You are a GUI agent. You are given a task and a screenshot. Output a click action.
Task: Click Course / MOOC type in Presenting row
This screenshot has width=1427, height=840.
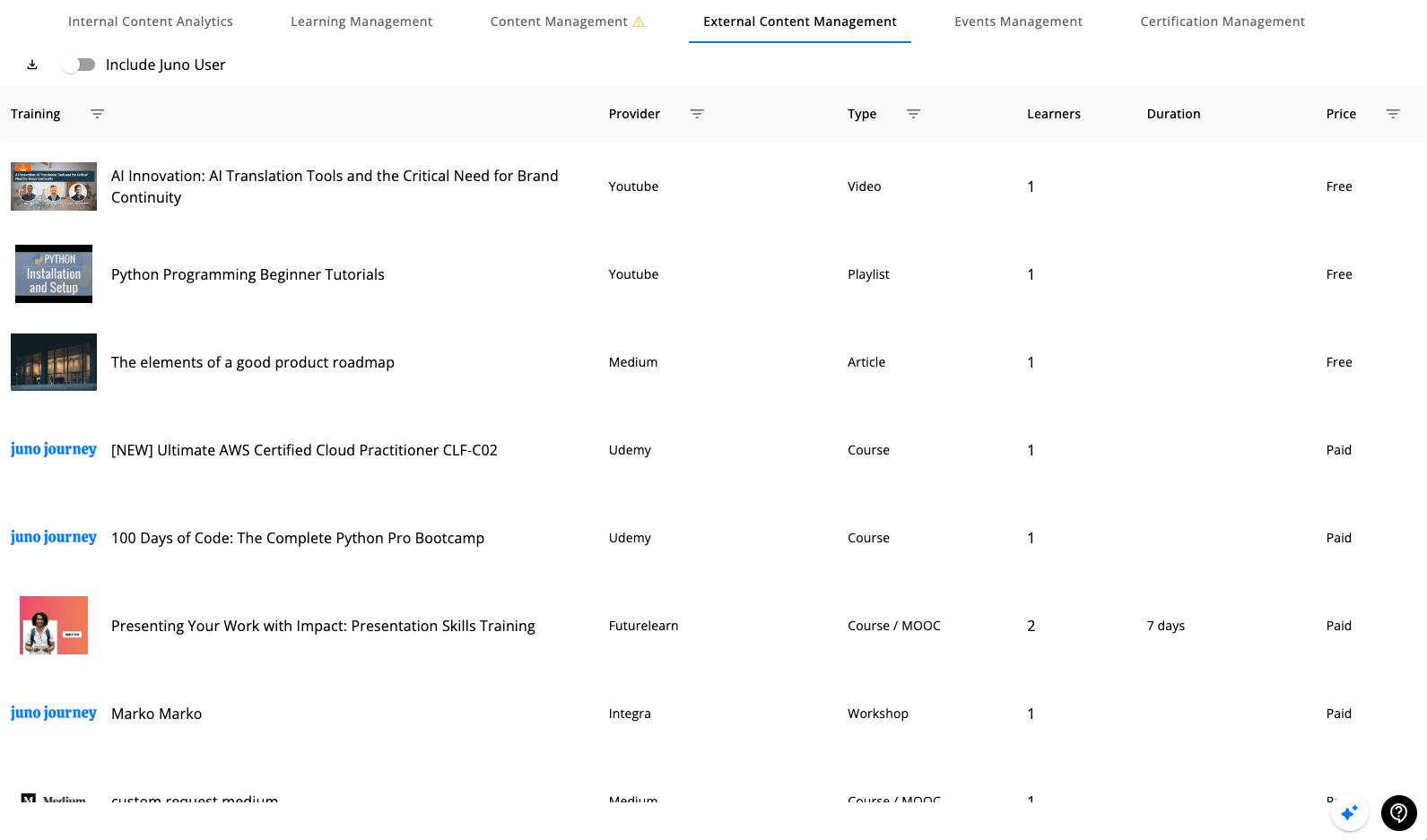tap(894, 626)
